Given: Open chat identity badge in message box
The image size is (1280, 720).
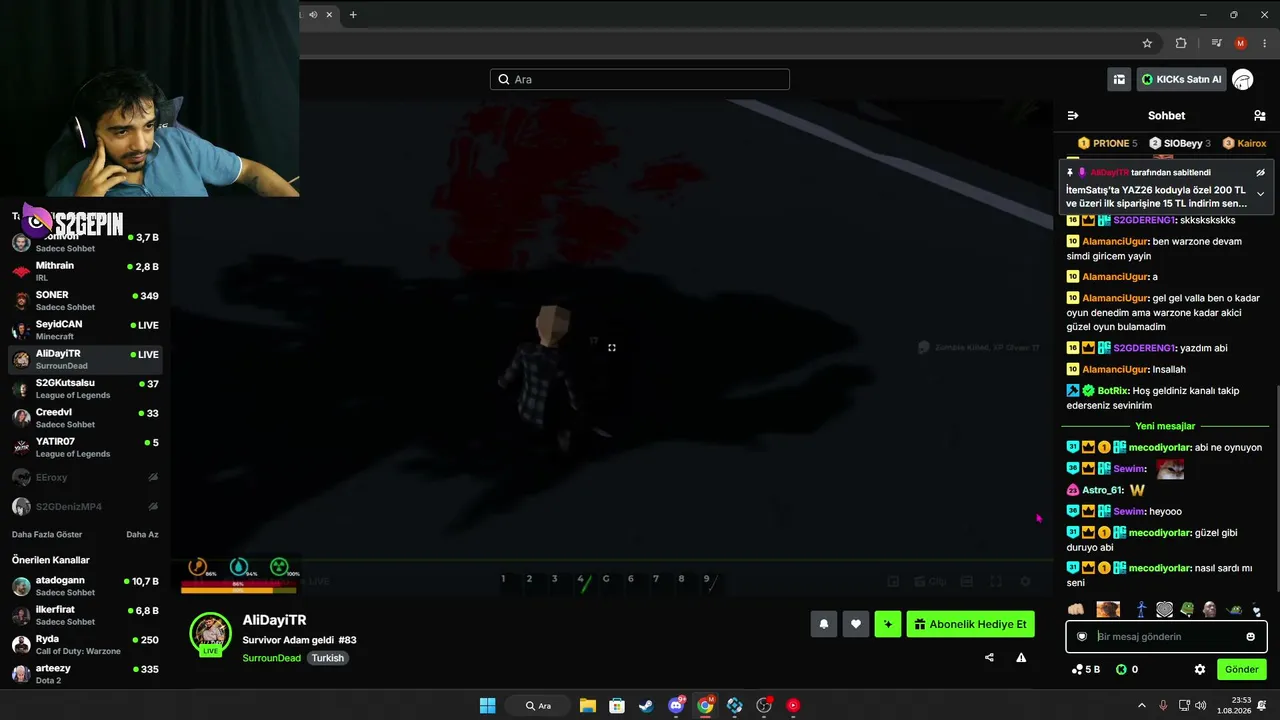Looking at the screenshot, I should point(1081,637).
